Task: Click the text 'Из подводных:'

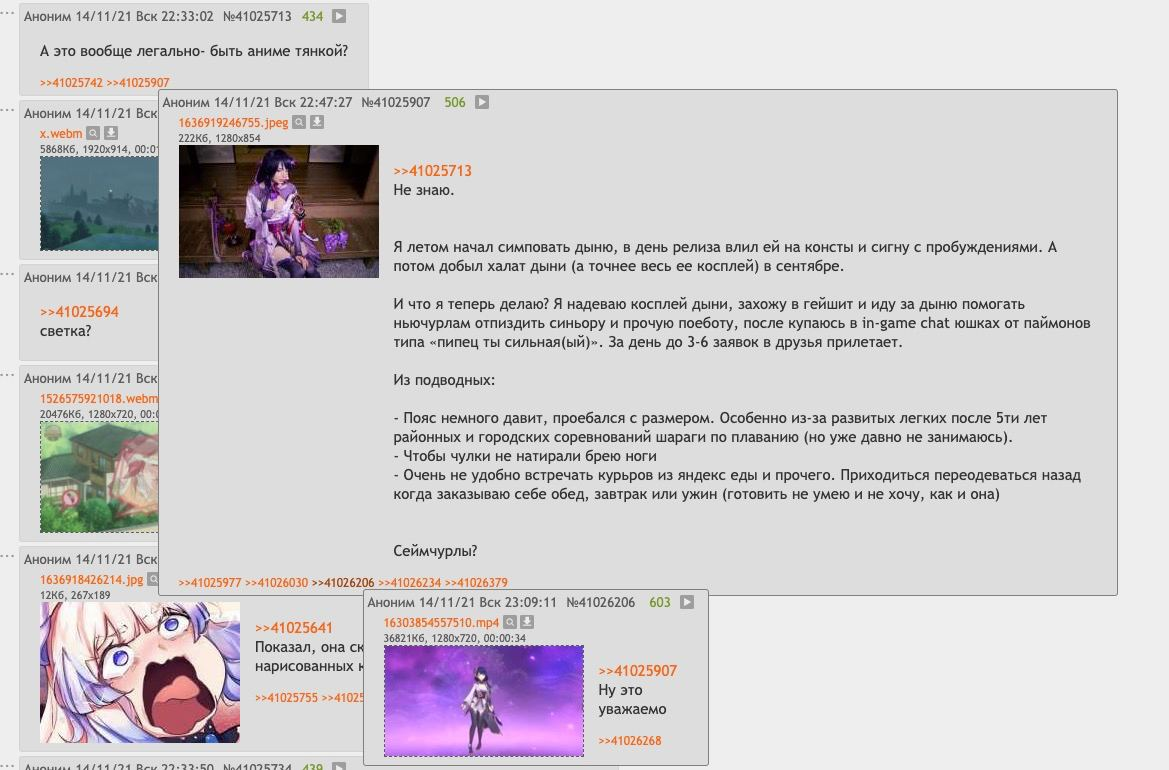Action: point(444,380)
